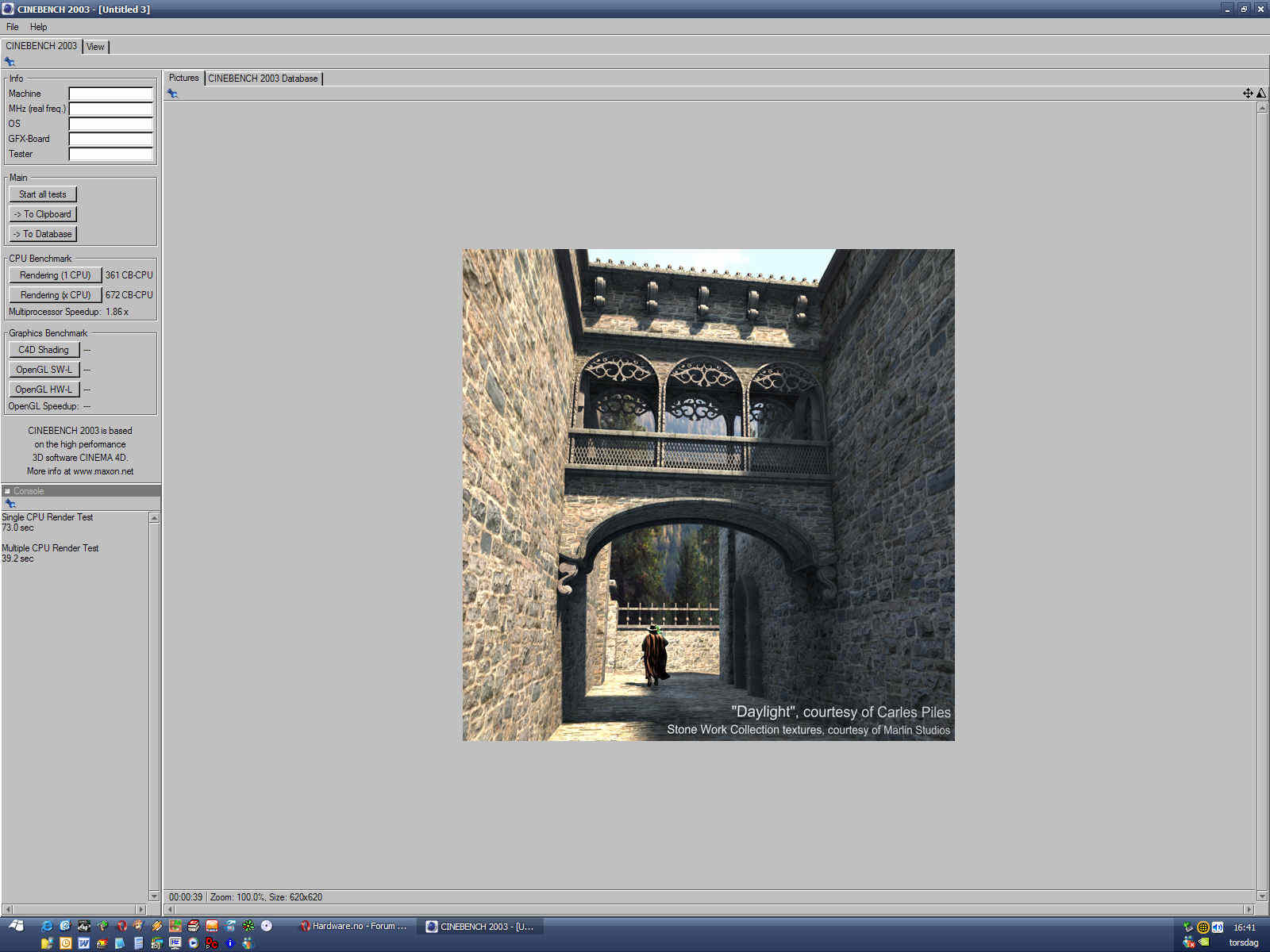Click the console scrollbar down arrow
The height and width of the screenshot is (952, 1270).
[154, 896]
